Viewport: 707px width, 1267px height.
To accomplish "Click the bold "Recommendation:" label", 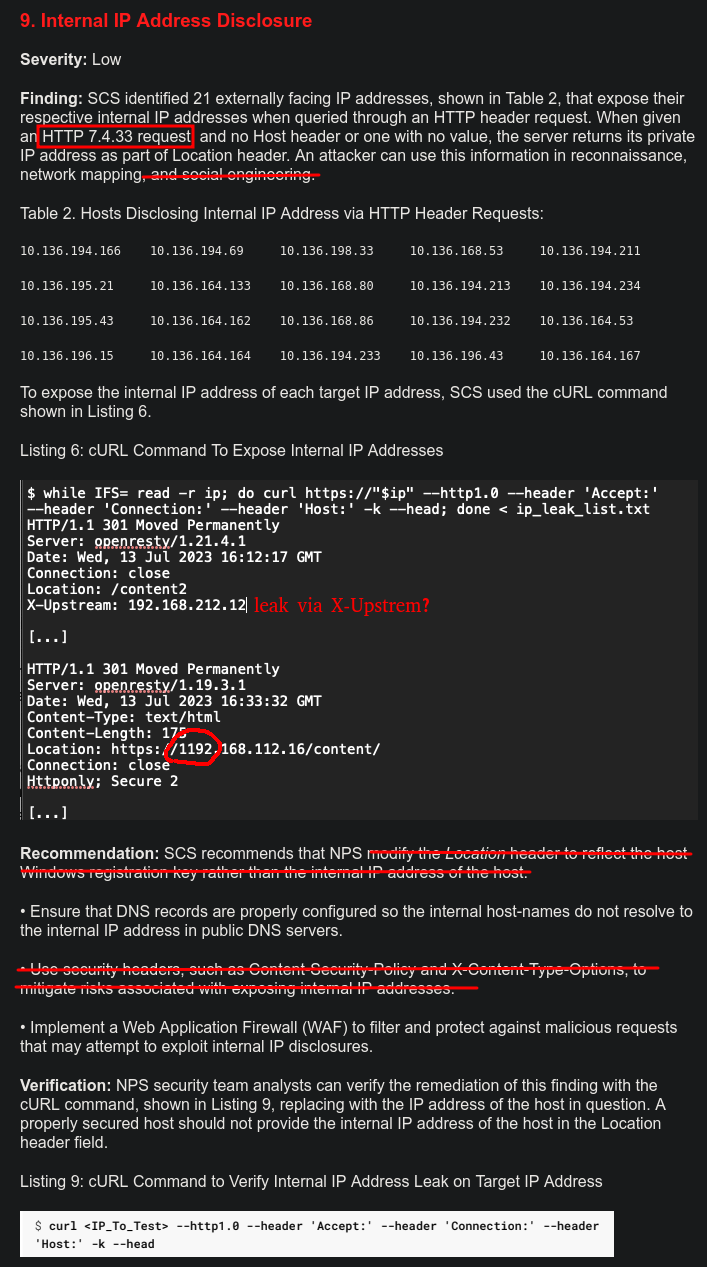I will (x=90, y=853).
